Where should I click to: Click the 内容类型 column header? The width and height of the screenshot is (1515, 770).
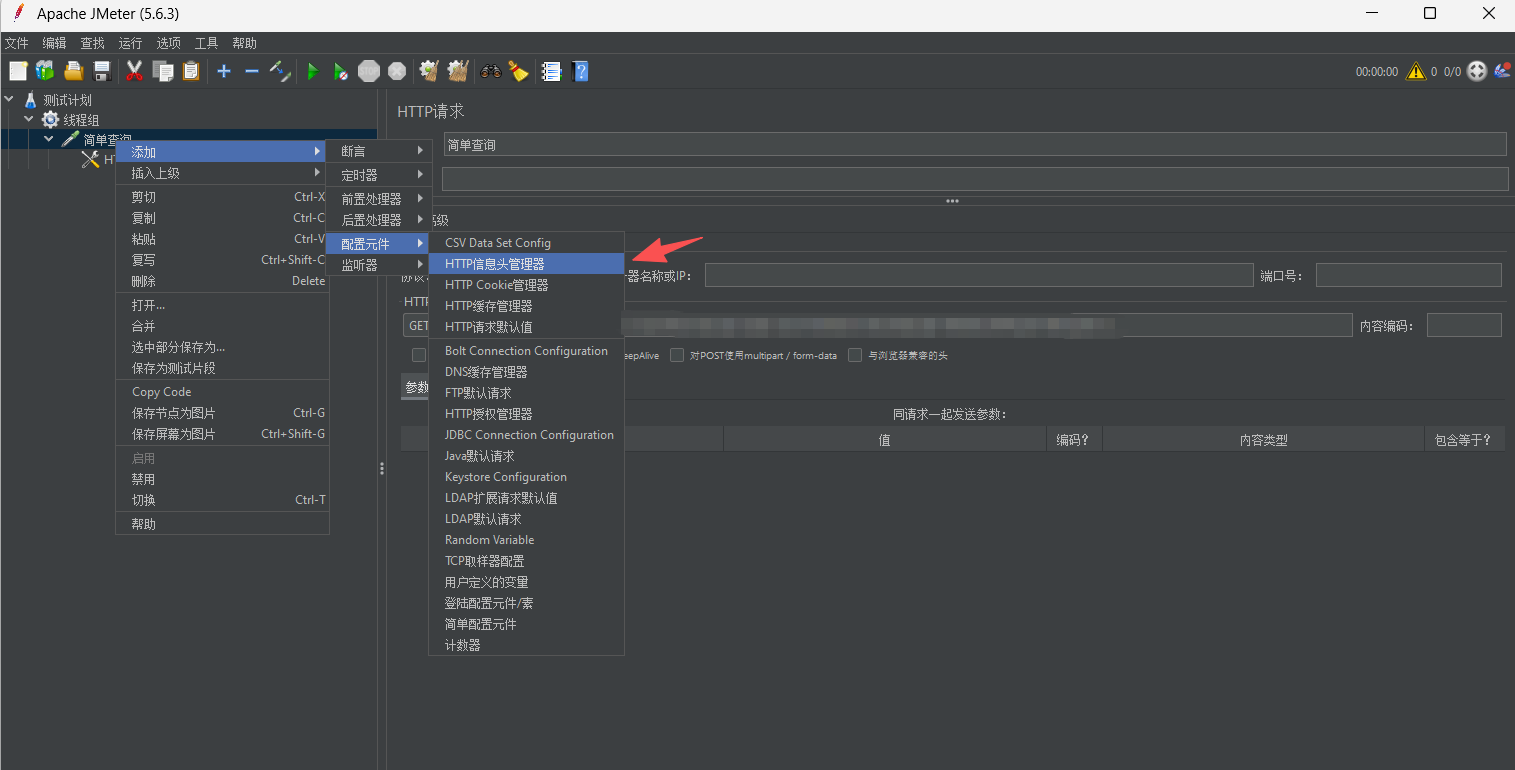1263,439
